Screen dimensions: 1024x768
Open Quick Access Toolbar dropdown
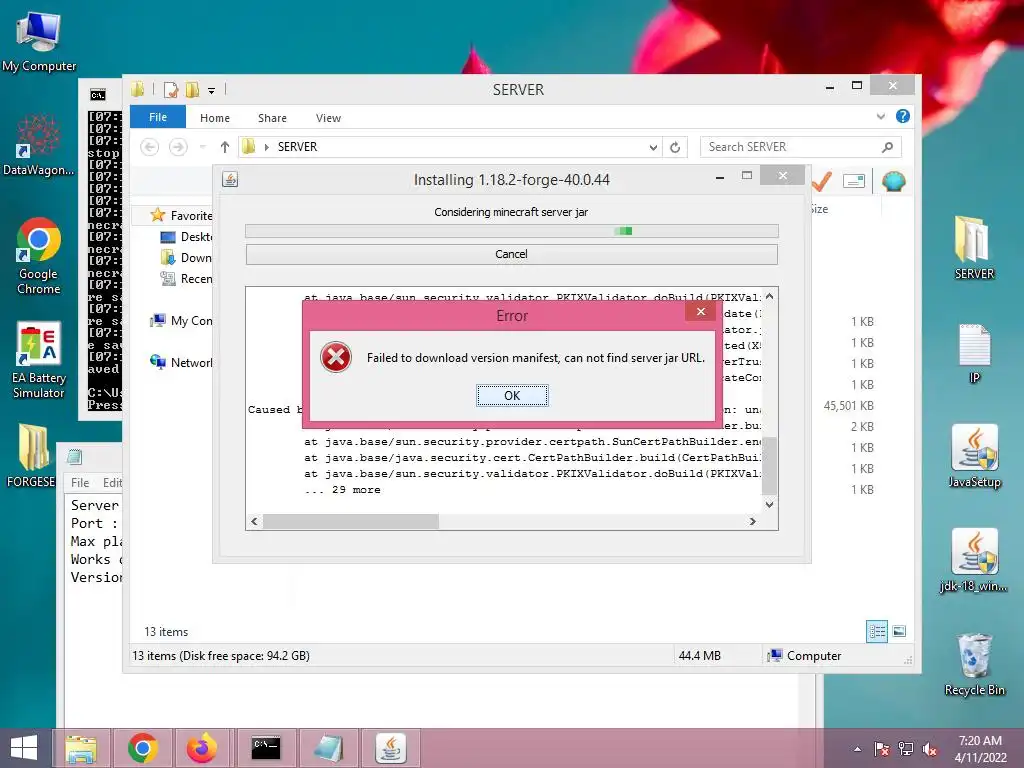(212, 90)
